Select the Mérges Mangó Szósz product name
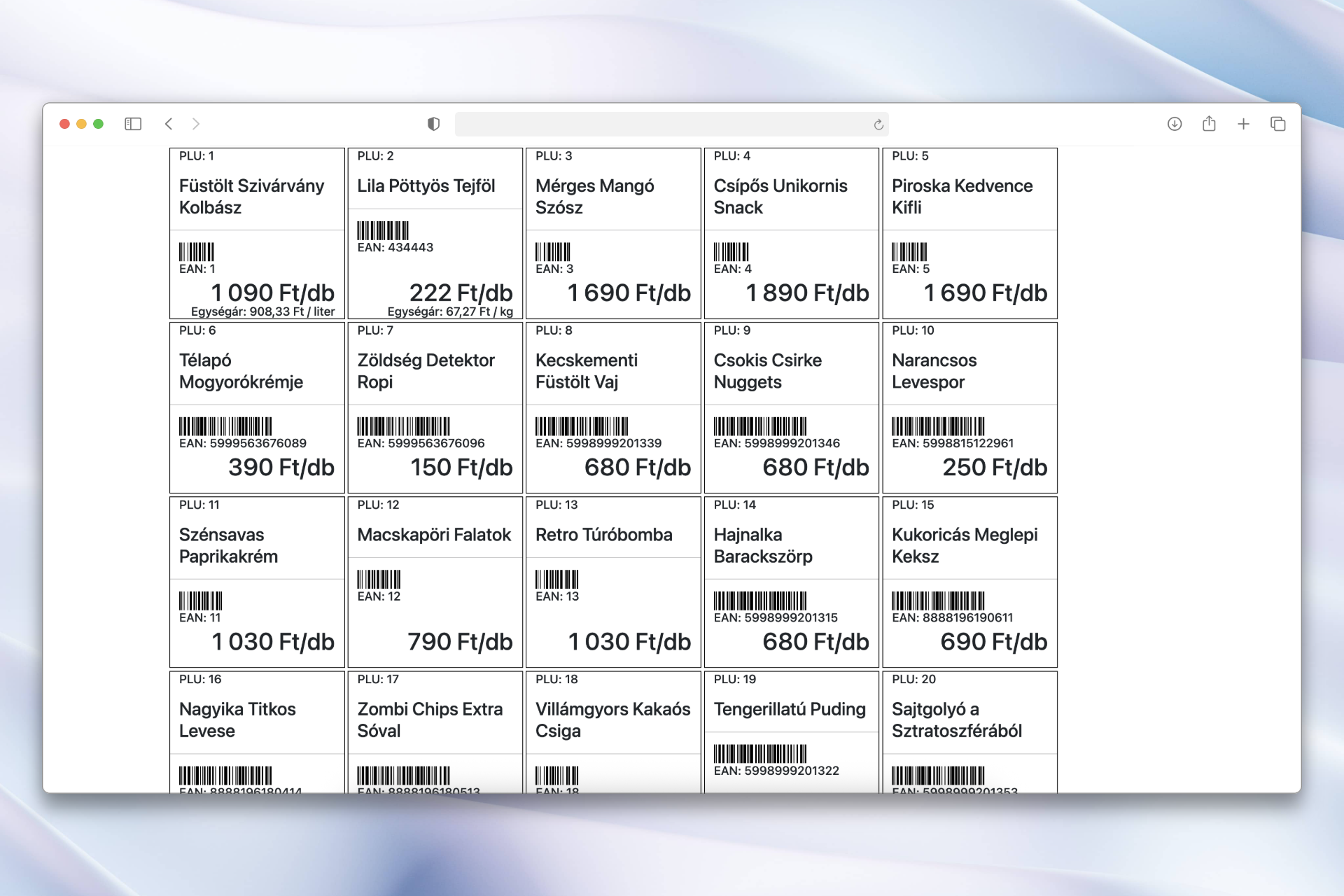 594,197
